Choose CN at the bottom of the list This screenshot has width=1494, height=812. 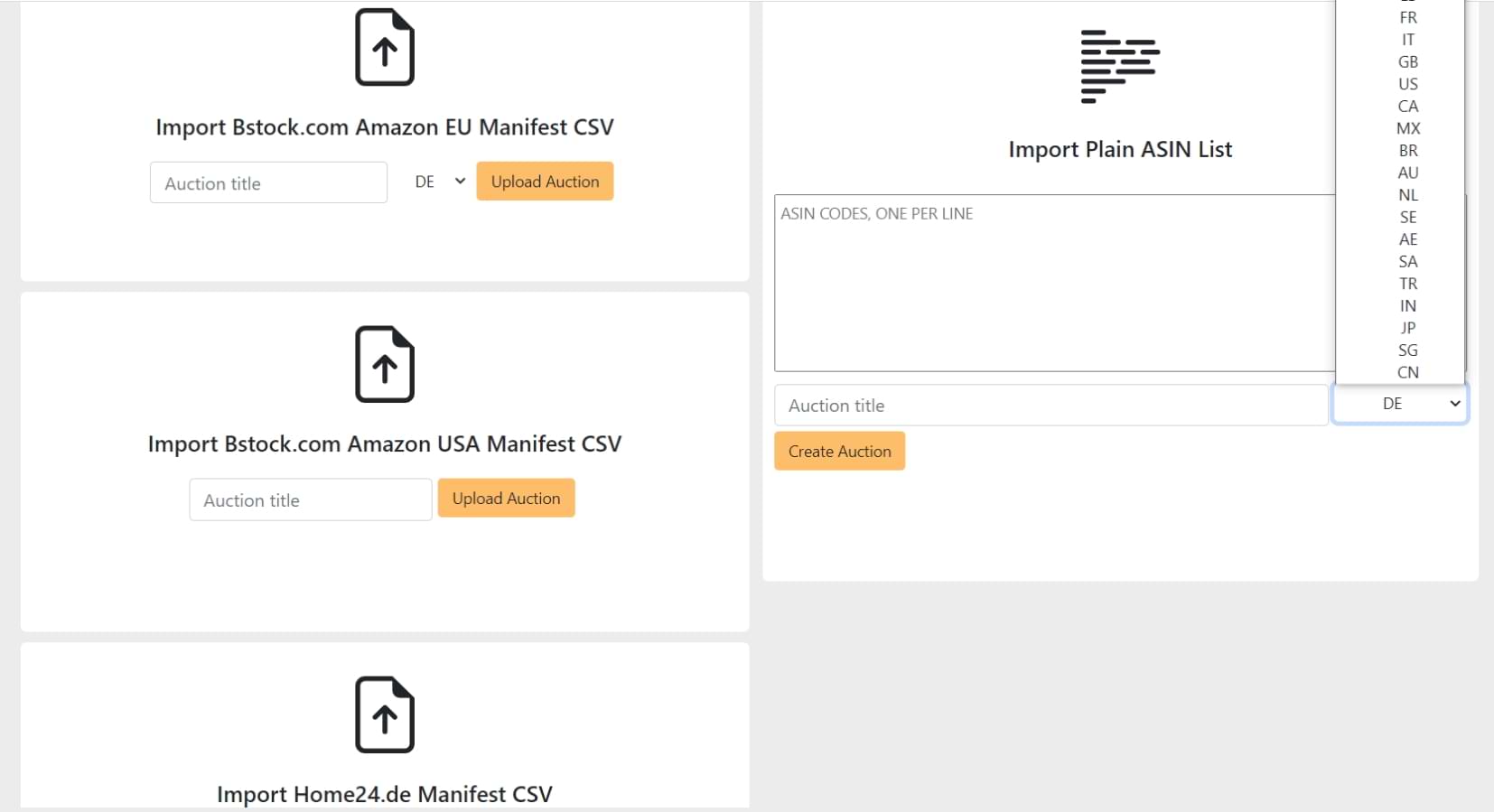1408,372
